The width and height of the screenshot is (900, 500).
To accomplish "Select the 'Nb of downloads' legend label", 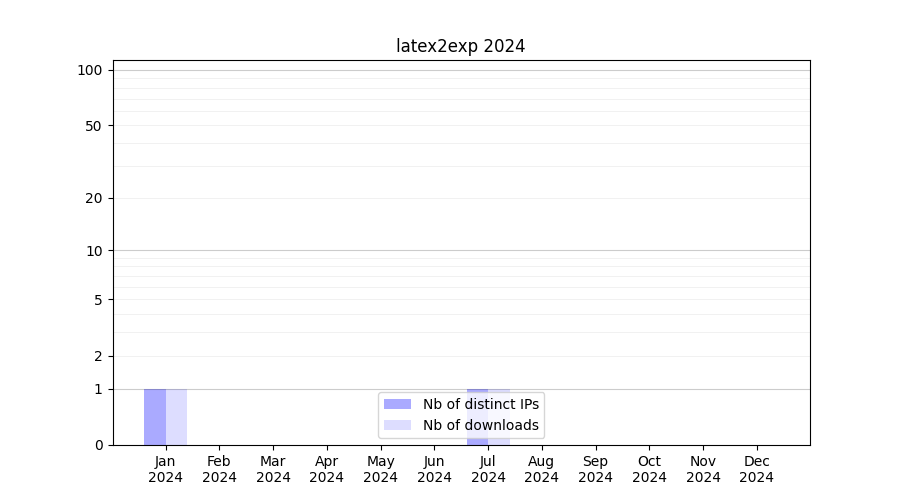I will click(481, 425).
